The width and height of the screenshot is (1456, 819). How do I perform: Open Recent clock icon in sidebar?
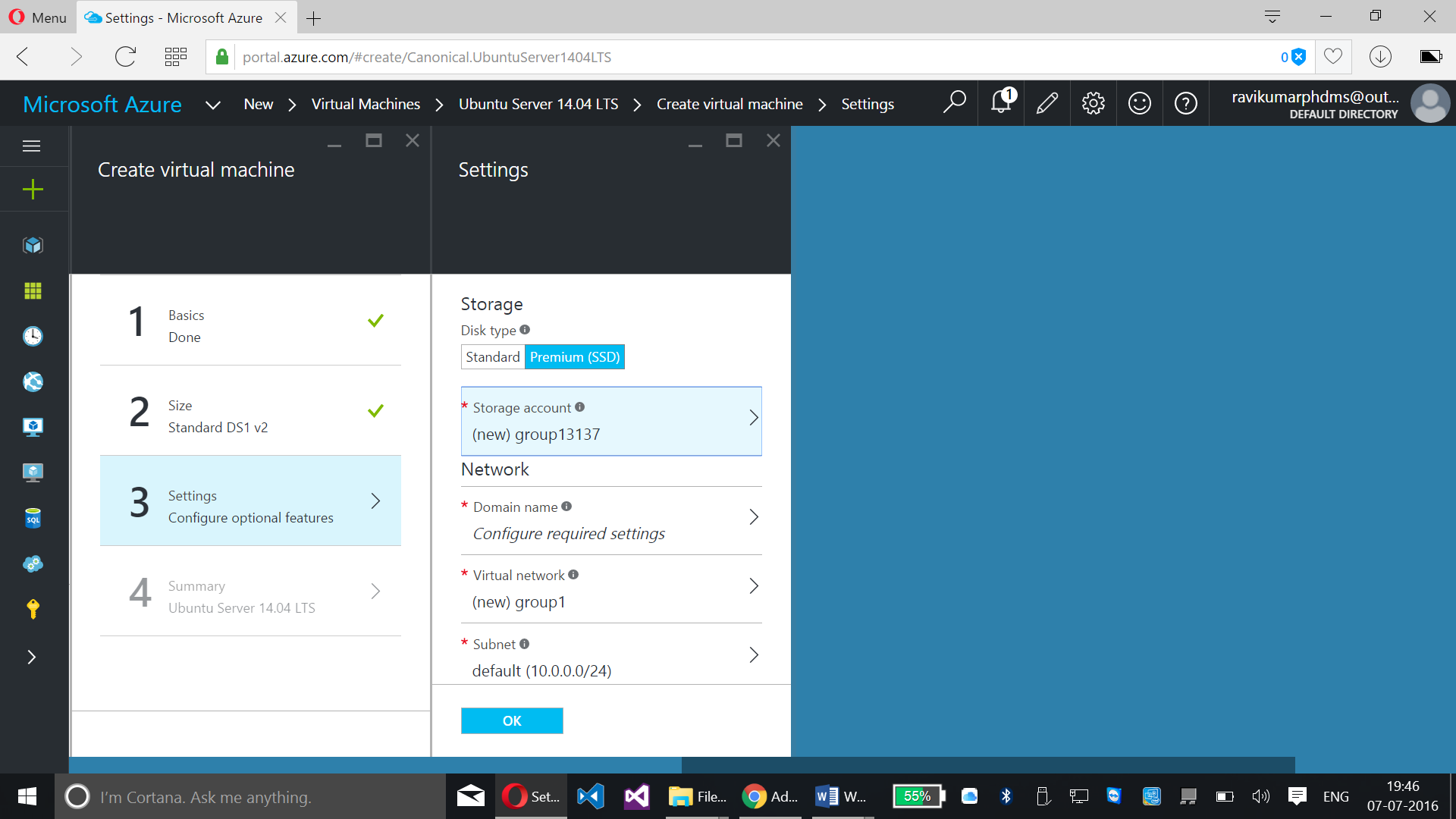(33, 336)
